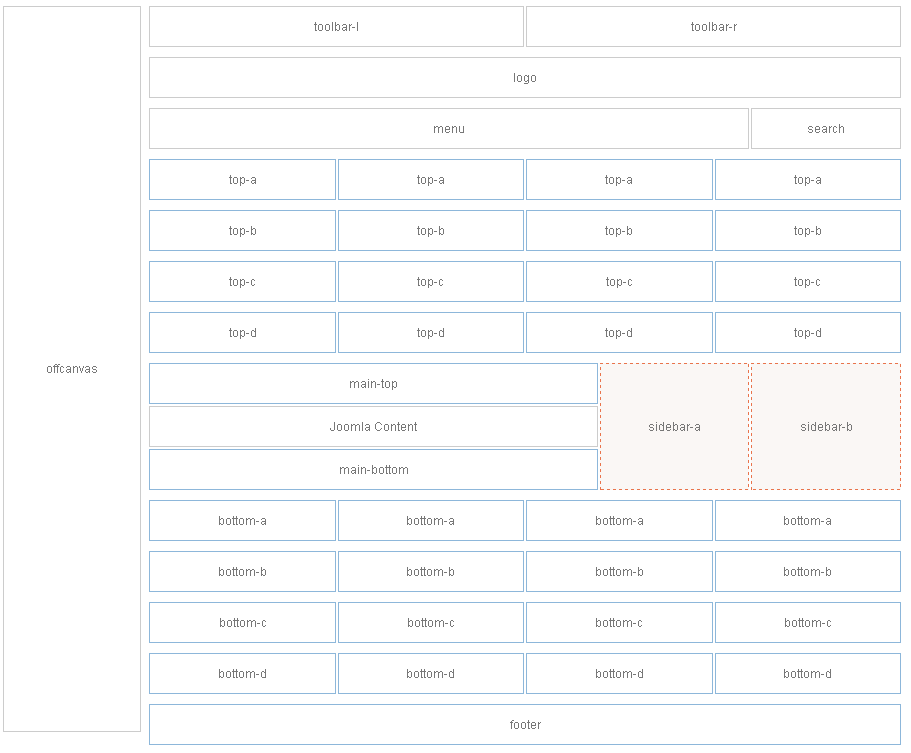The image size is (911, 753).
Task: Click the Joomla Content block
Action: 374,426
